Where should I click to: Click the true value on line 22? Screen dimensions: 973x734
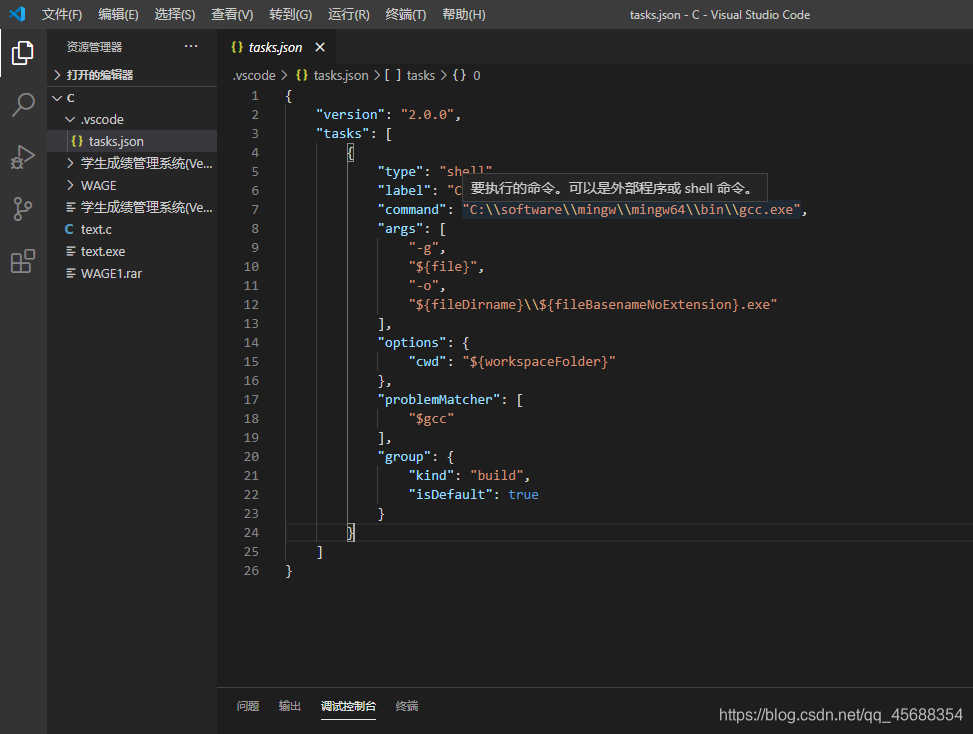pos(523,495)
